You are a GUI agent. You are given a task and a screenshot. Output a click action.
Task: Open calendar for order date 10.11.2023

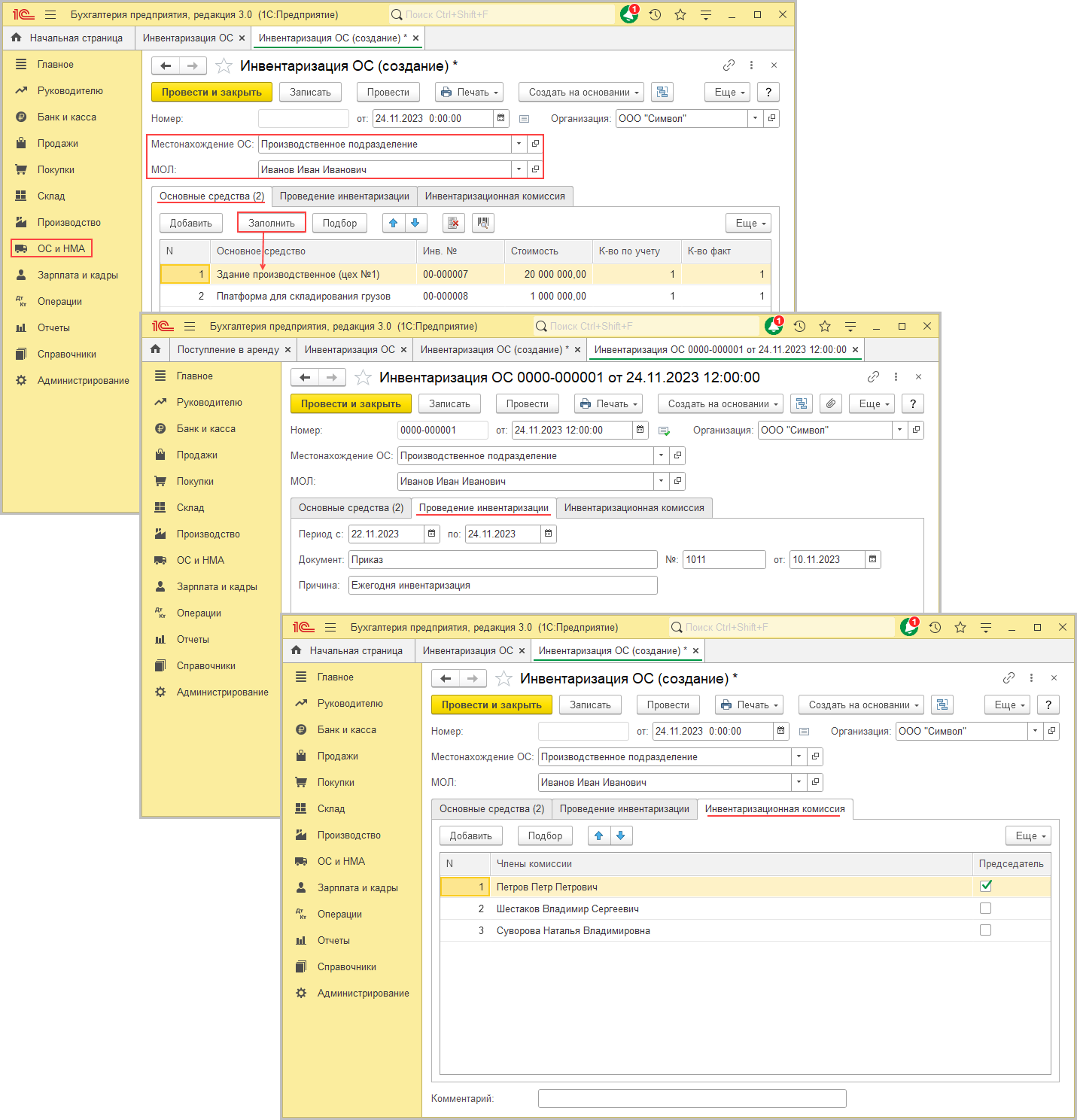pyautogui.click(x=872, y=559)
